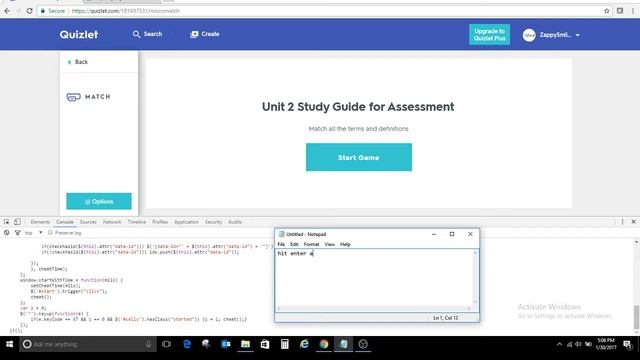Click the Cortana 'Ask me anything' search box
640x360 pixels.
(x=88, y=344)
